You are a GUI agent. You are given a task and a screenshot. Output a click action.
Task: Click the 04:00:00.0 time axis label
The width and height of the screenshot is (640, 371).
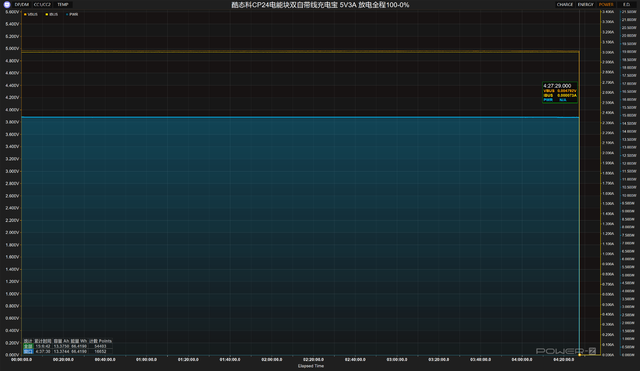(522, 360)
